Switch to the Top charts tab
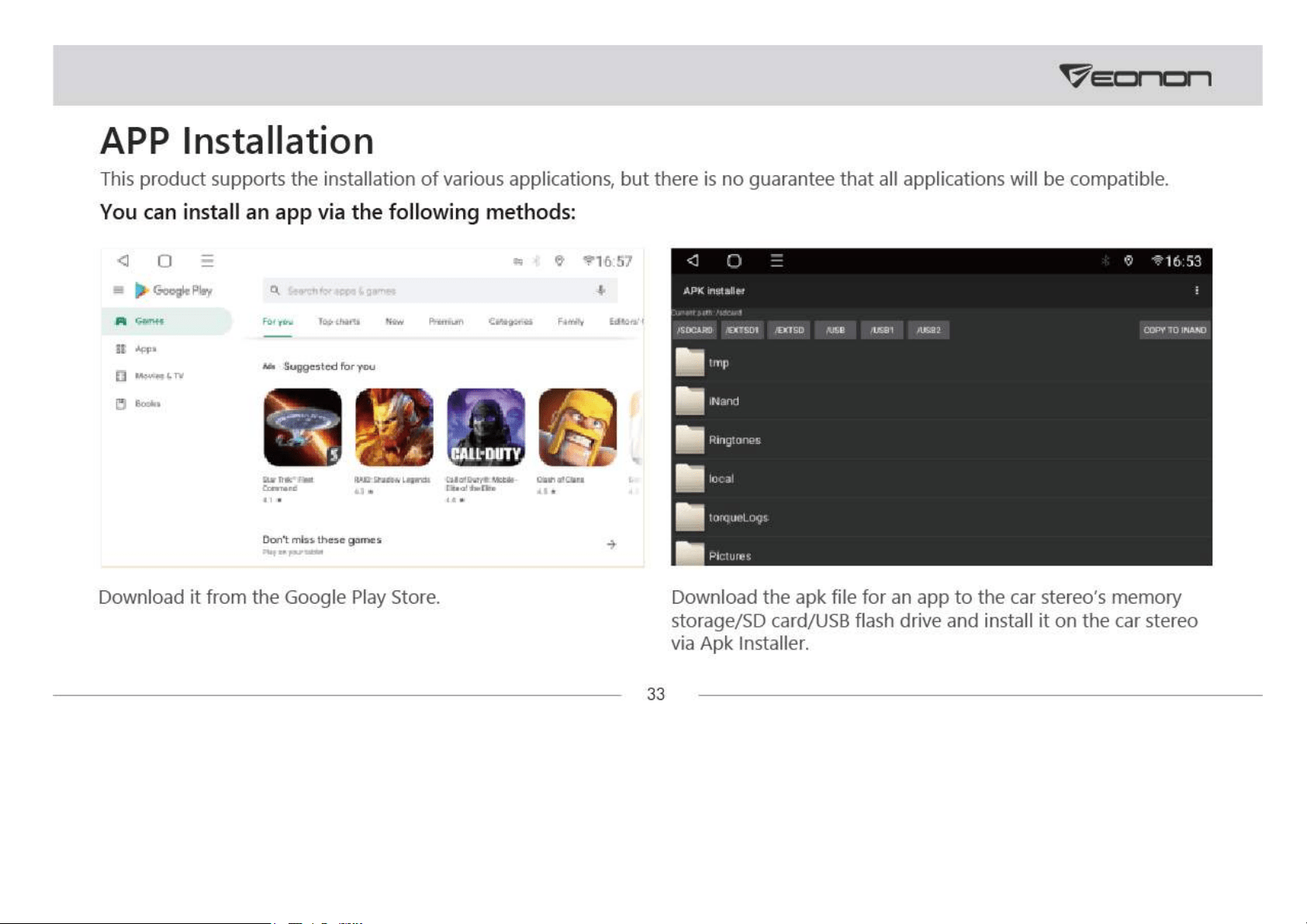Viewport: 1307px width, 924px height. click(339, 321)
